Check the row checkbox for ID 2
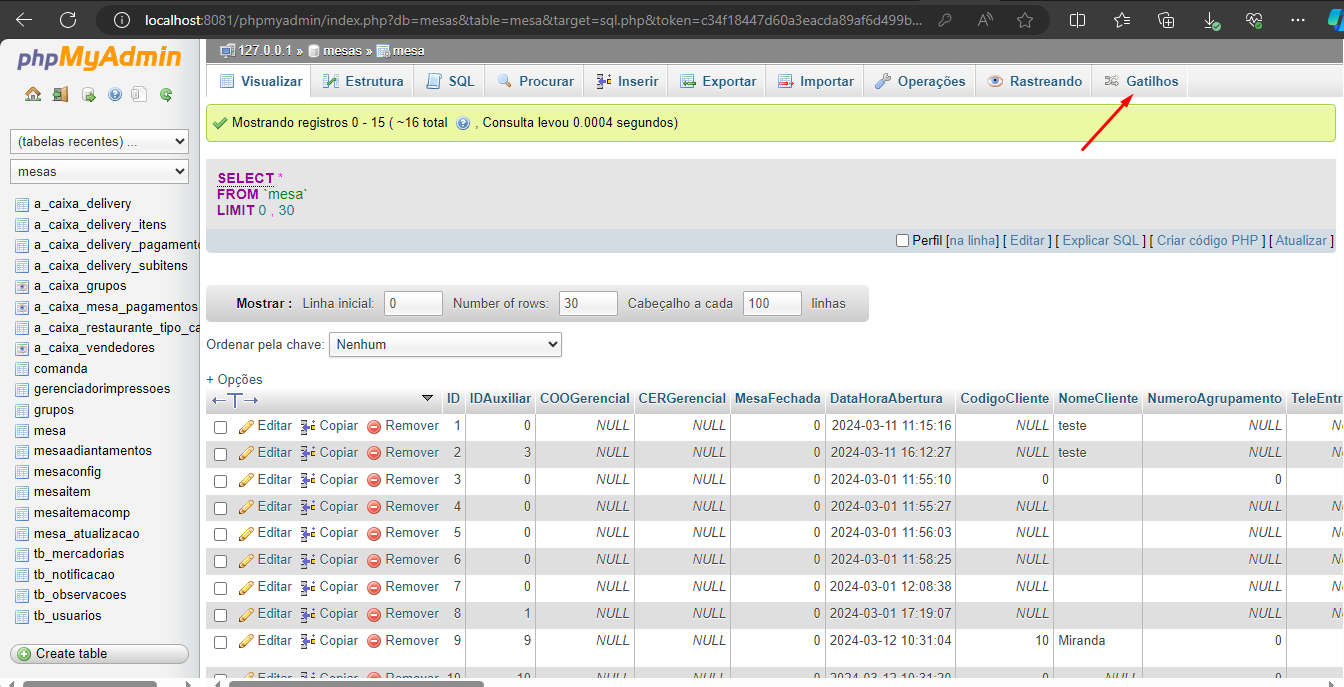This screenshot has height=687, width=1344. coord(221,454)
